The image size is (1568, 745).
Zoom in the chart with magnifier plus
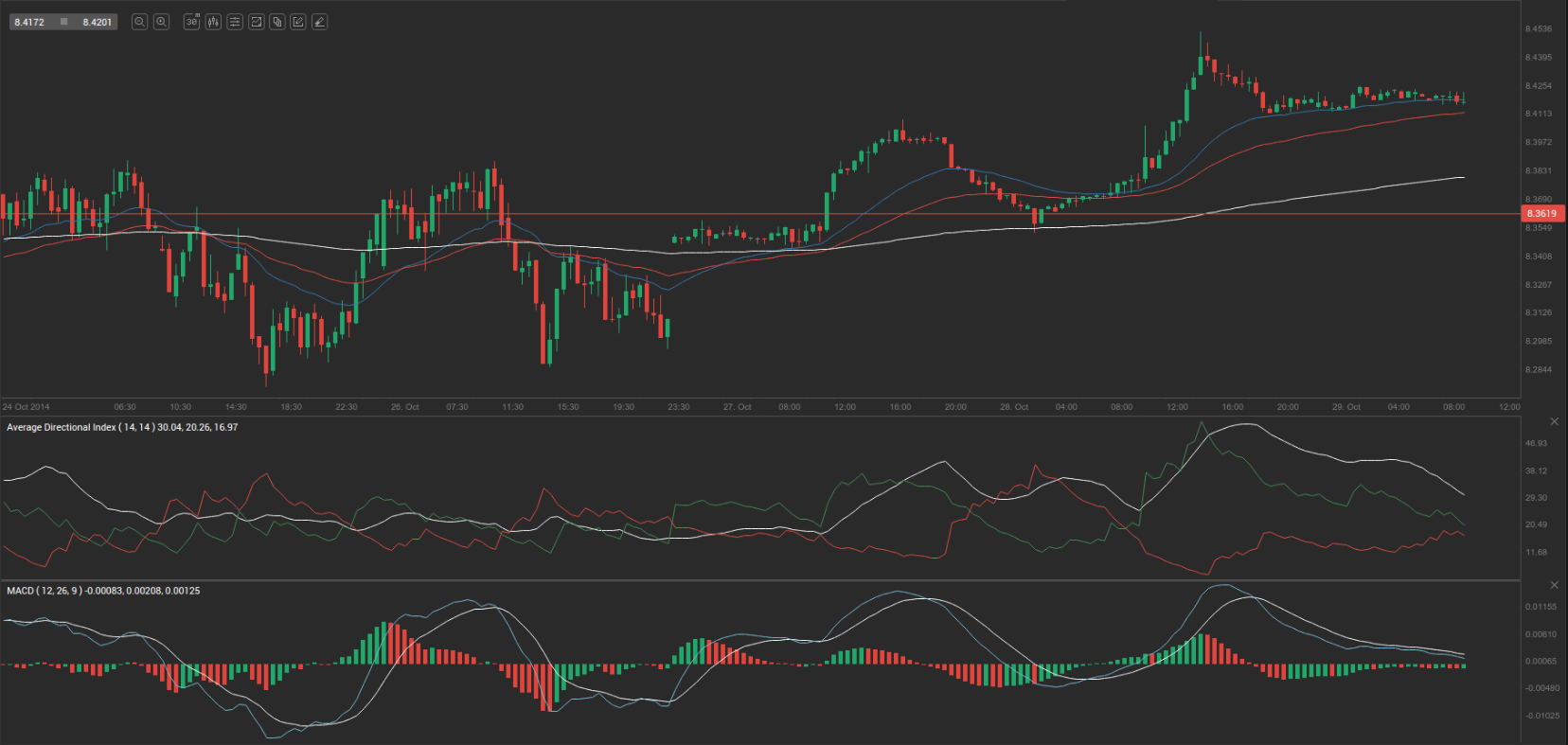coord(161,22)
